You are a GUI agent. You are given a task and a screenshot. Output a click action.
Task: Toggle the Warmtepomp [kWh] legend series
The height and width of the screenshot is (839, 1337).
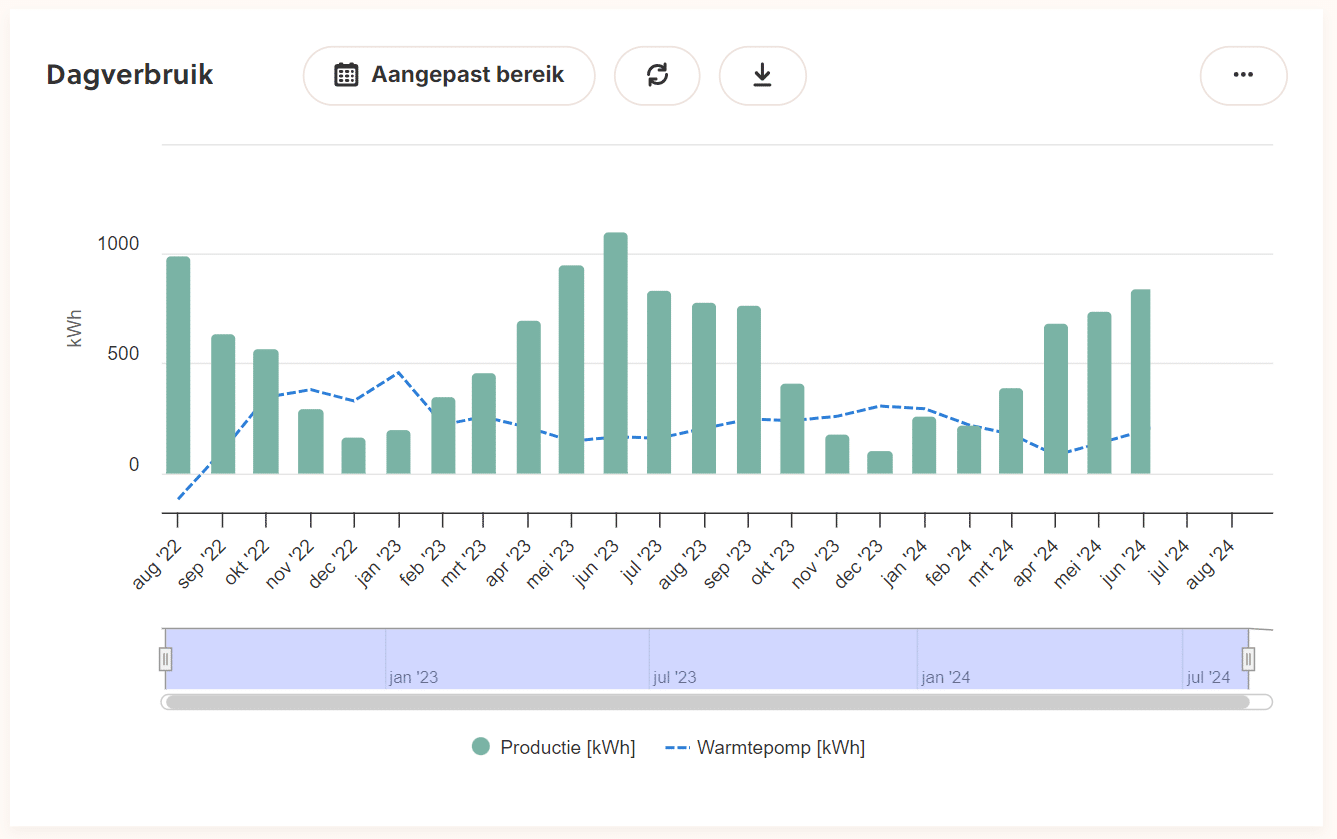coord(765,747)
